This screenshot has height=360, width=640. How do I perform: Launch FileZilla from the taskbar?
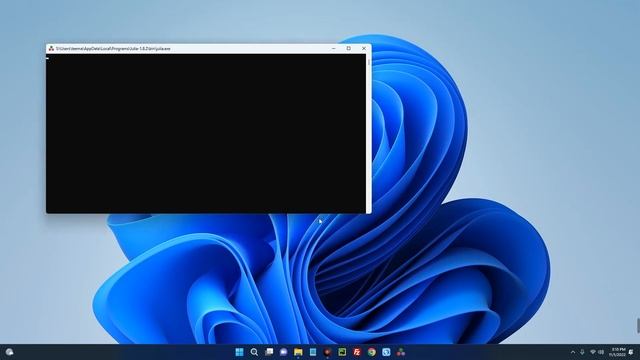point(357,352)
